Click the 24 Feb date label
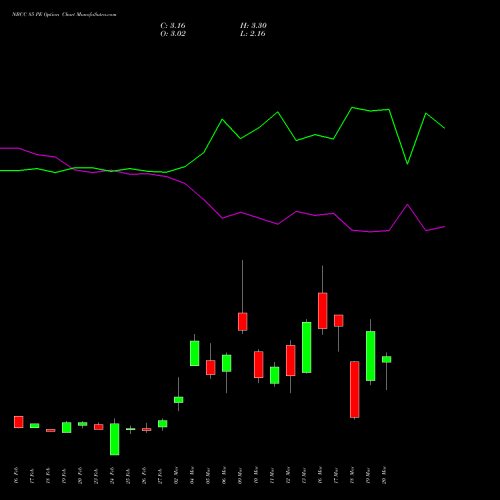 112,475
